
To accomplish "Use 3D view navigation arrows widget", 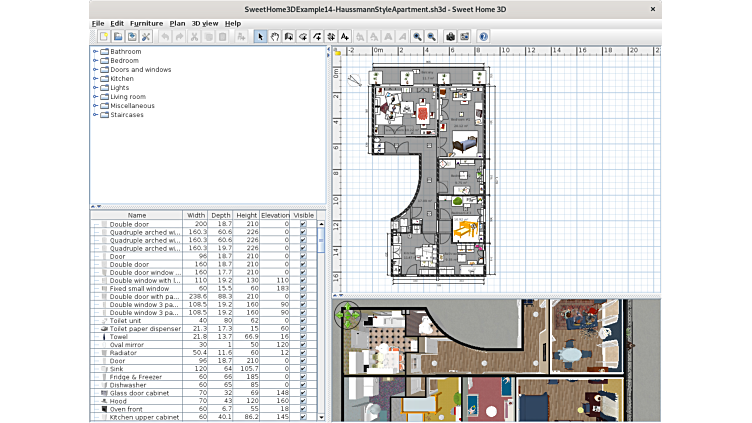I will coord(347,315).
